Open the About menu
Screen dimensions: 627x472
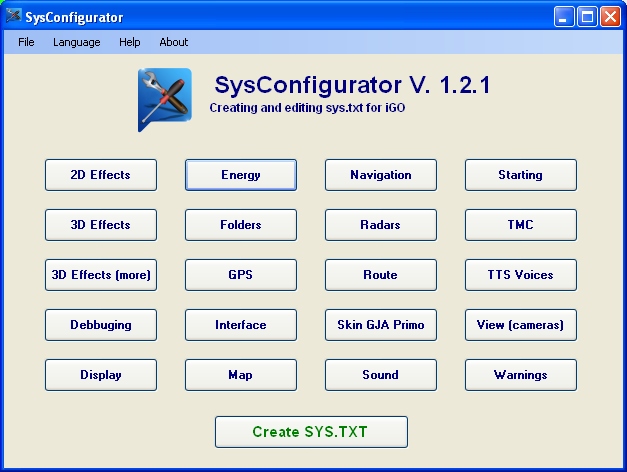(x=174, y=42)
